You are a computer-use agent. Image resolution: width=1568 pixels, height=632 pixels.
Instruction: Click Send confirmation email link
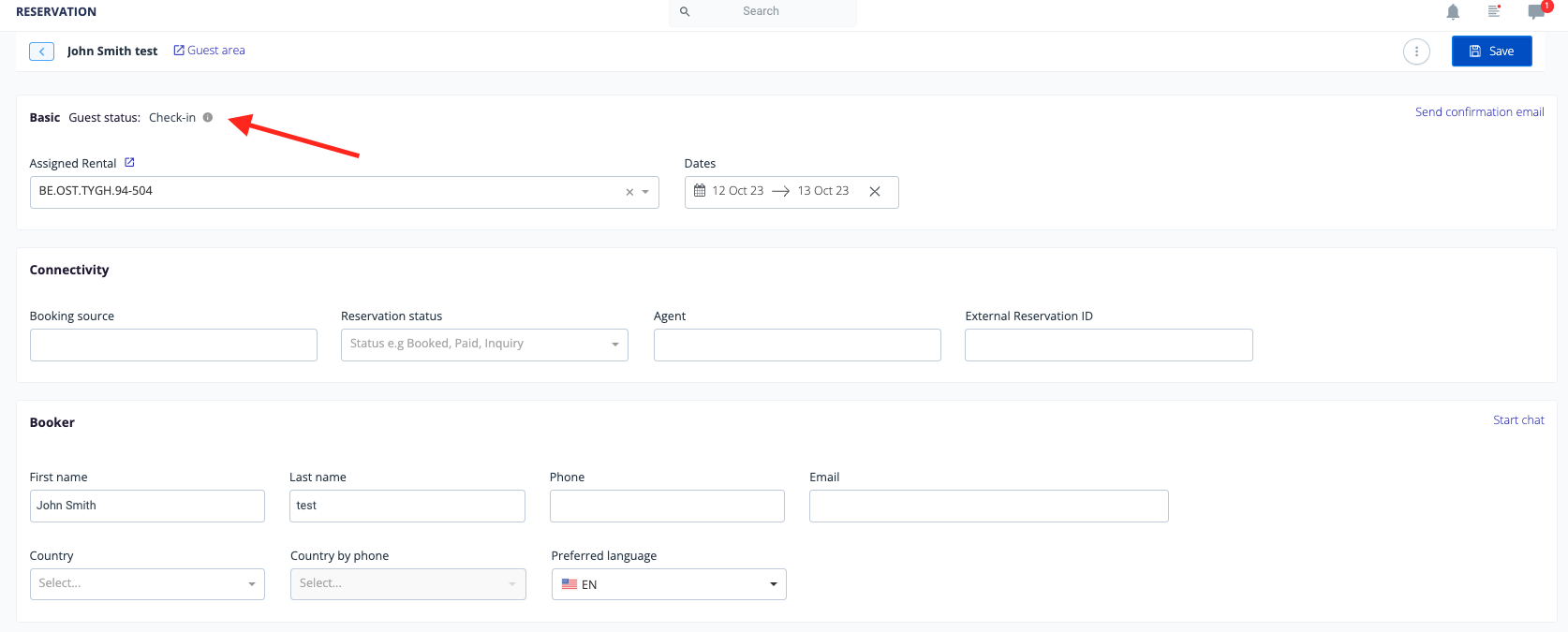point(1479,112)
